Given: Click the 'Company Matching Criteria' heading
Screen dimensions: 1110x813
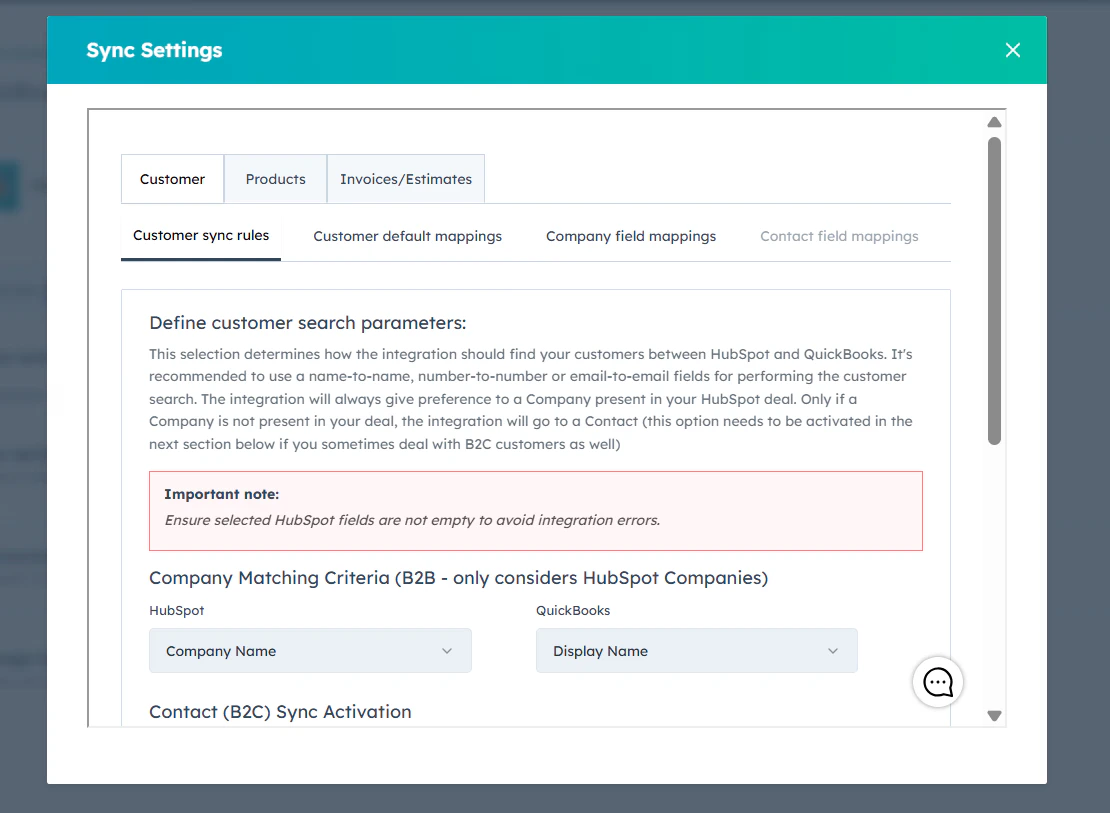Looking at the screenshot, I should 458,578.
